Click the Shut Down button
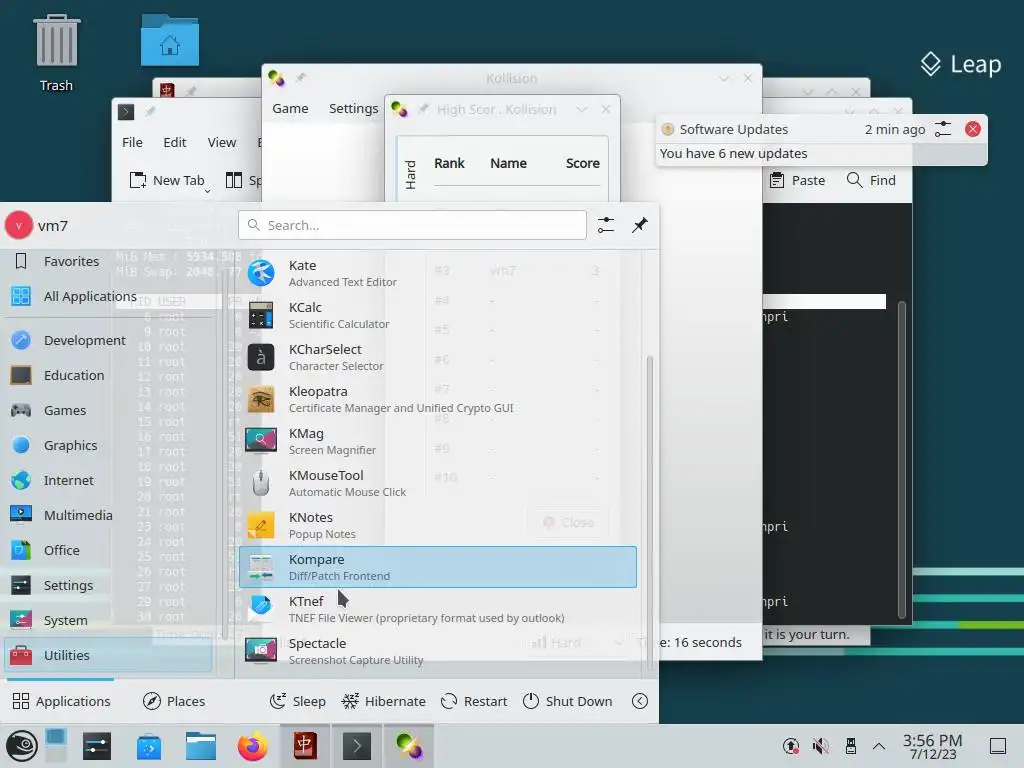Image resolution: width=1024 pixels, height=768 pixels. (x=568, y=701)
